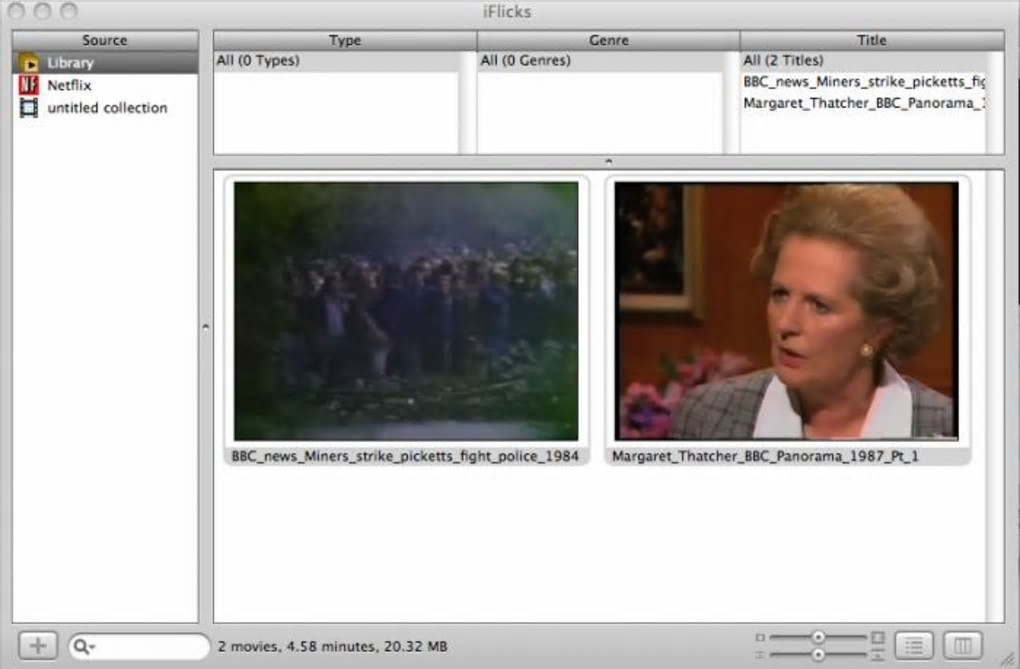
Task: Click the Genre list scrollbar
Action: pyautogui.click(x=731, y=103)
